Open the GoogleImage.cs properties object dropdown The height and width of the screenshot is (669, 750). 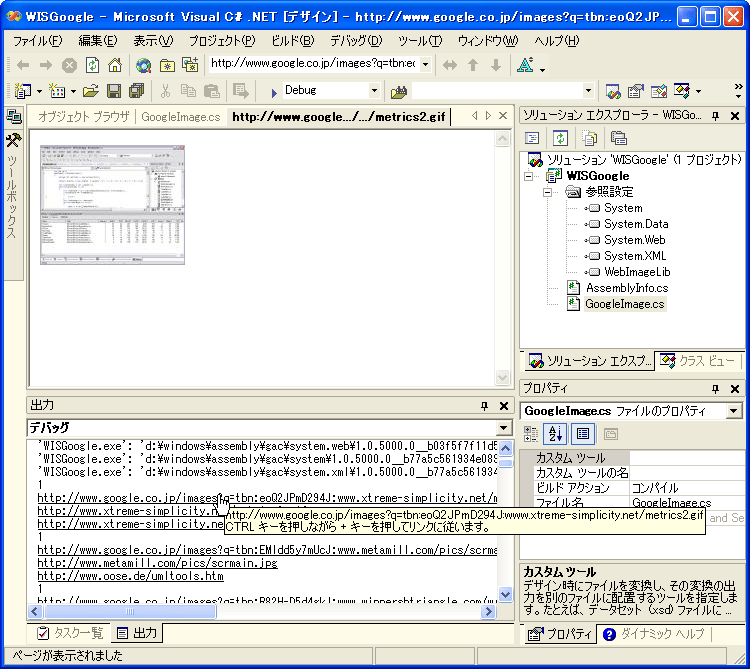point(733,411)
